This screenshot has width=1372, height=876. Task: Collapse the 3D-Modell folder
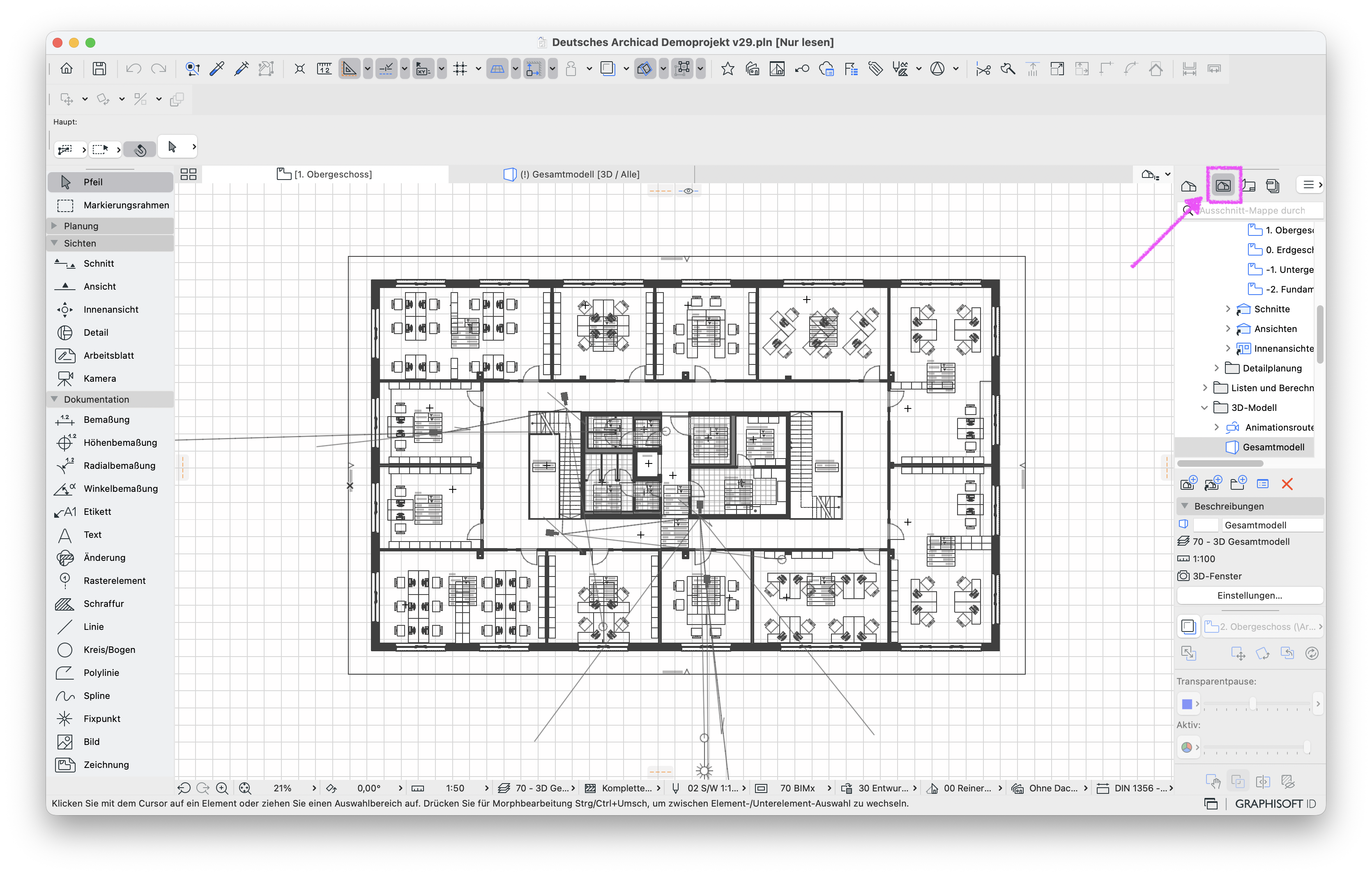pyautogui.click(x=1204, y=408)
